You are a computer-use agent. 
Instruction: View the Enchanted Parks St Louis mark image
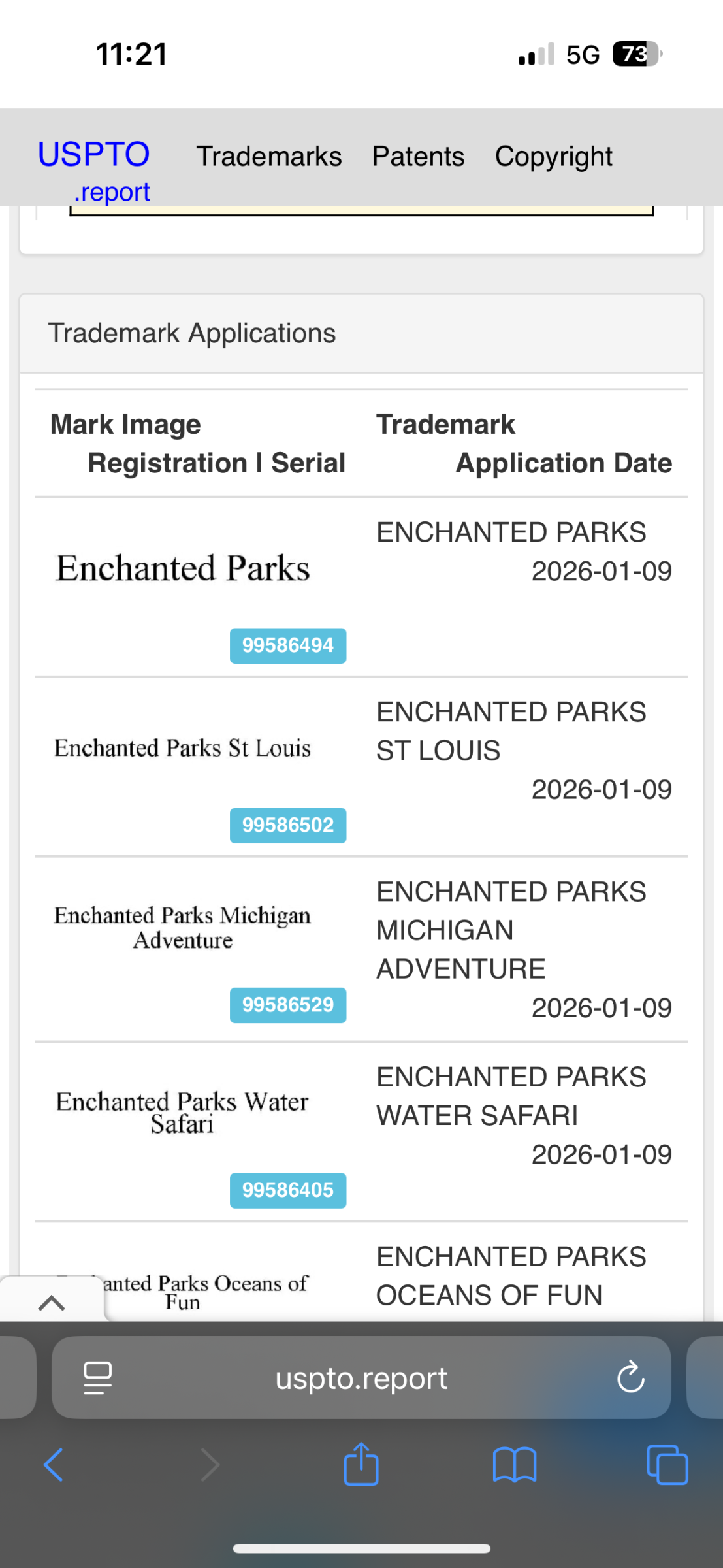coord(183,748)
